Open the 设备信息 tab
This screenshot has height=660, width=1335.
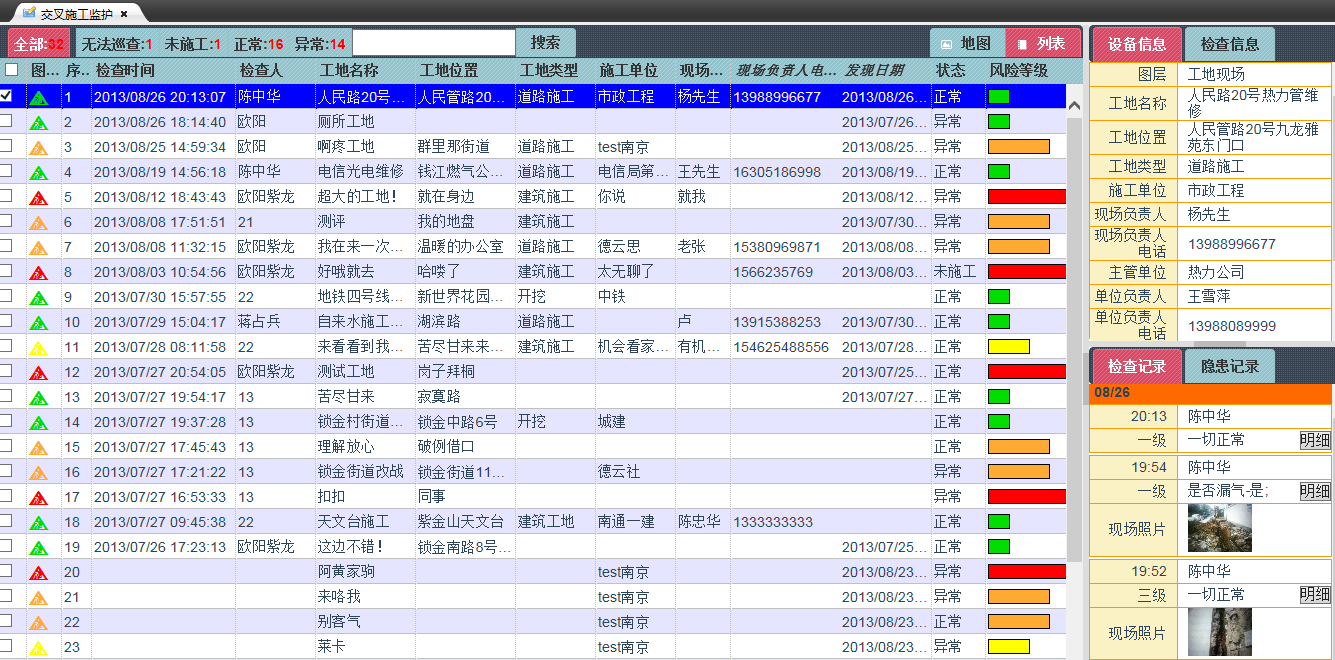pos(1137,44)
